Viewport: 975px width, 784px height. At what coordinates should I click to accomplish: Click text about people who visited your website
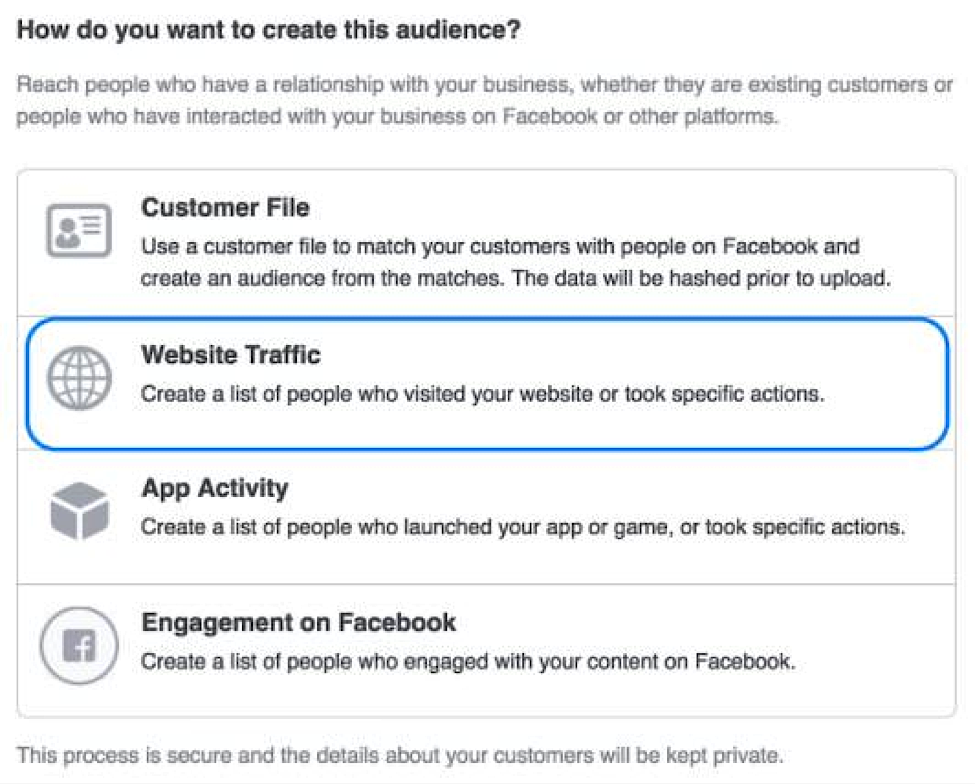pyautogui.click(x=483, y=394)
